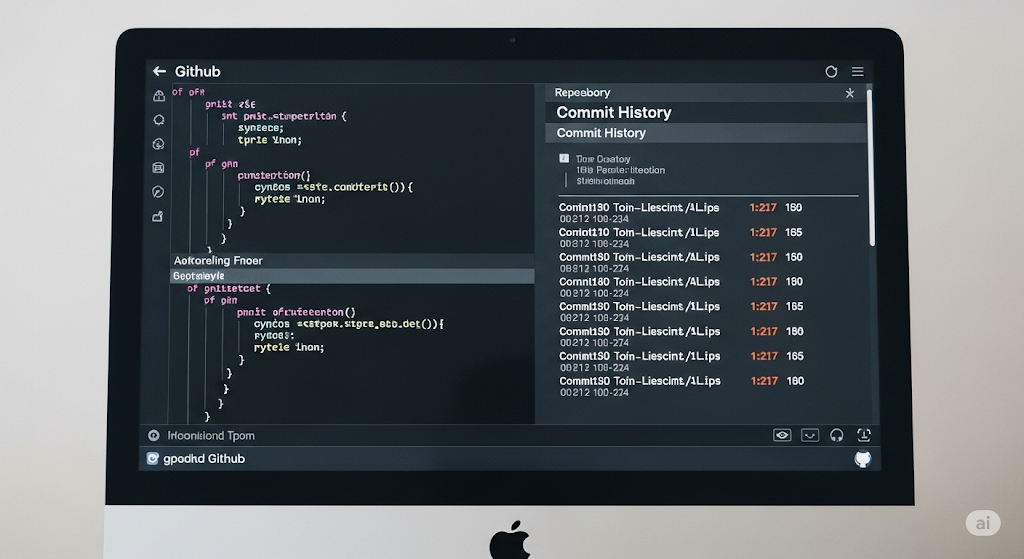Click the Tom Doatoy author text
The image size is (1024, 559).
click(x=603, y=159)
